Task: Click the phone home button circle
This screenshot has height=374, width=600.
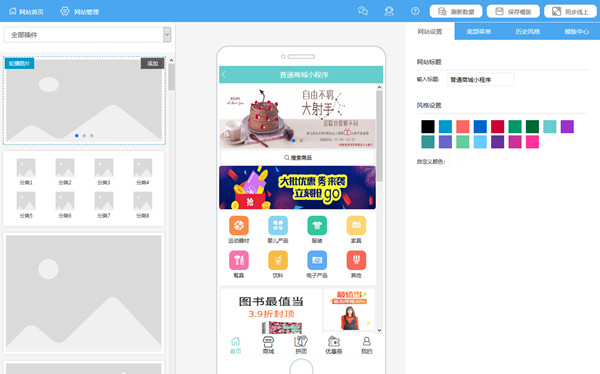Action: pyautogui.click(x=301, y=367)
